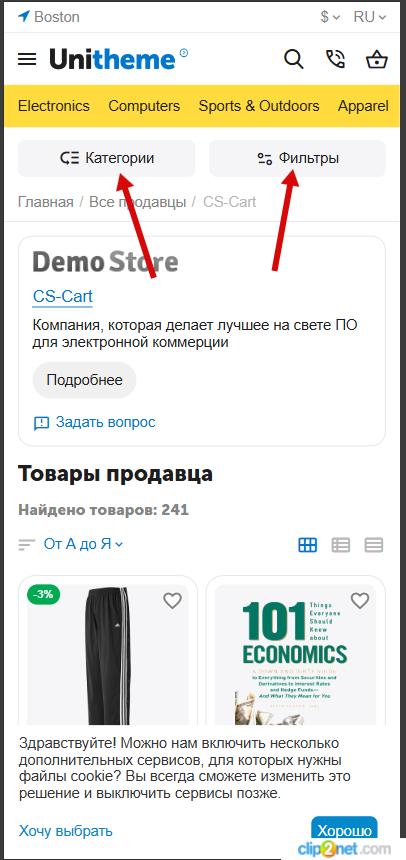Image resolution: width=406 pixels, height=860 pixels.
Task: Switch to grid view layout
Action: point(307,545)
